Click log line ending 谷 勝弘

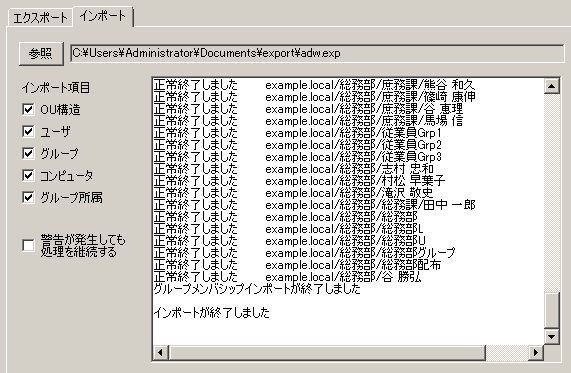click(288, 278)
